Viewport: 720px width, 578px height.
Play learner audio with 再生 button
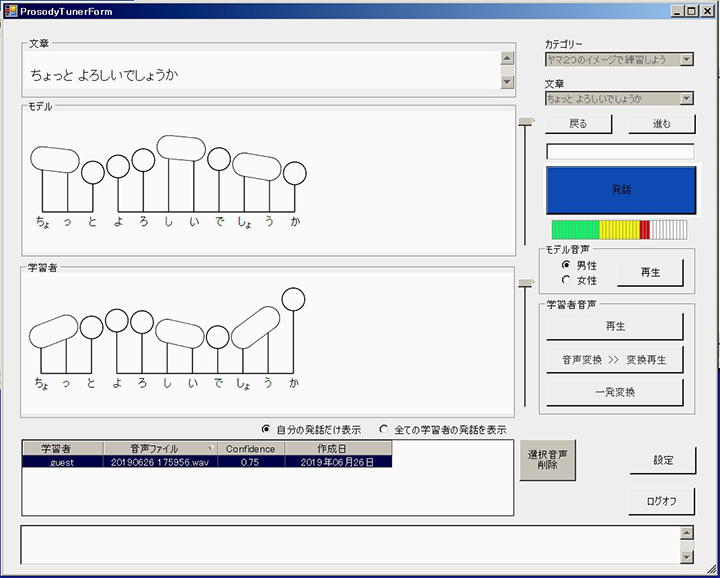click(615, 327)
